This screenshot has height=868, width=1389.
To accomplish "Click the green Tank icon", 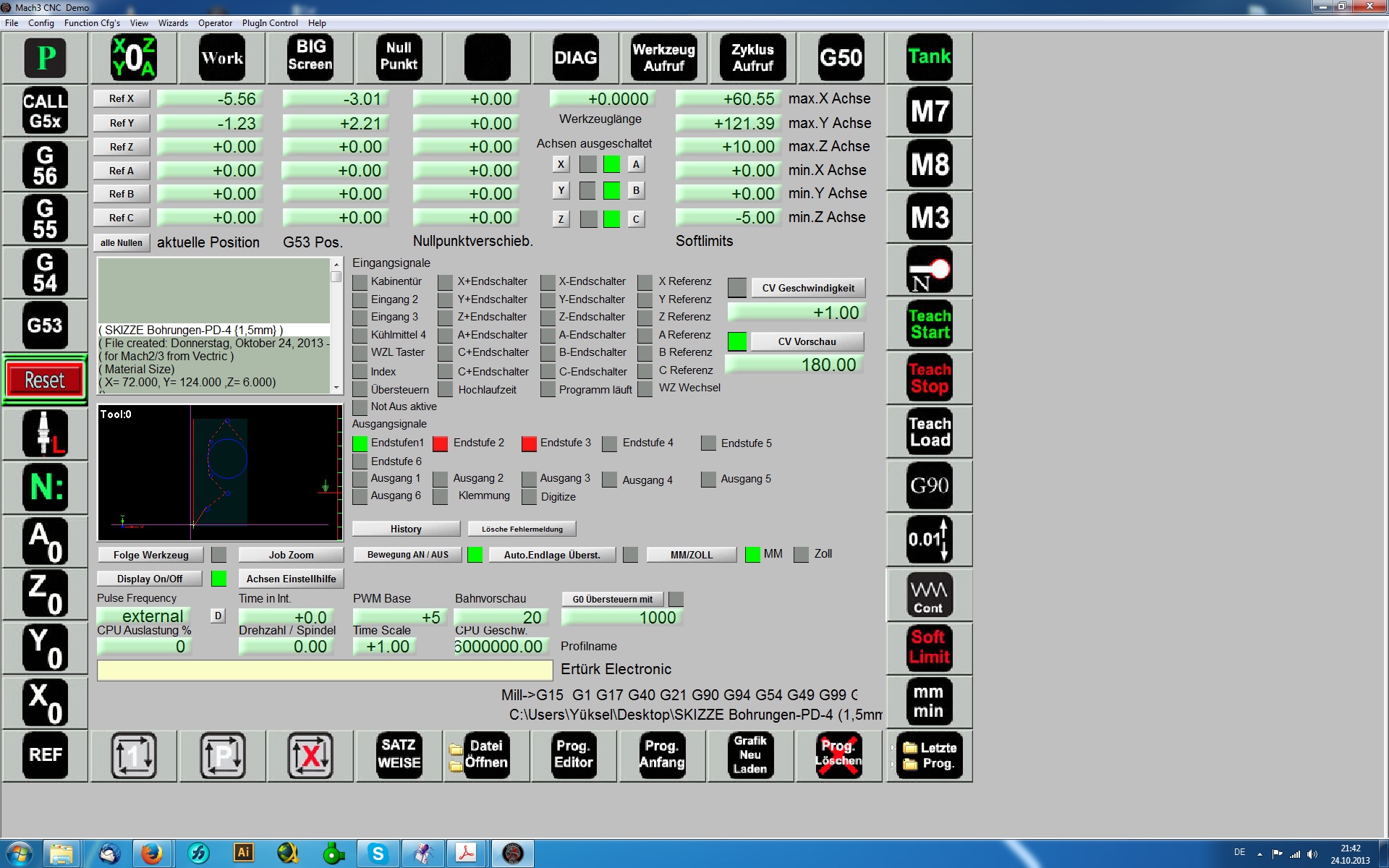I will [x=930, y=57].
